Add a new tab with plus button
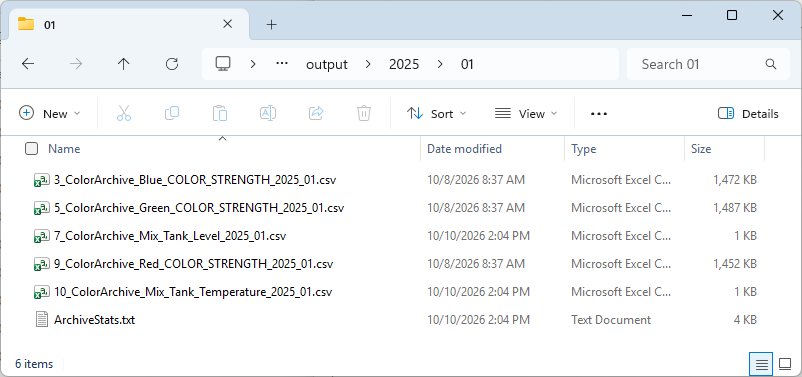Viewport: 802px width, 377px height. 272,25
